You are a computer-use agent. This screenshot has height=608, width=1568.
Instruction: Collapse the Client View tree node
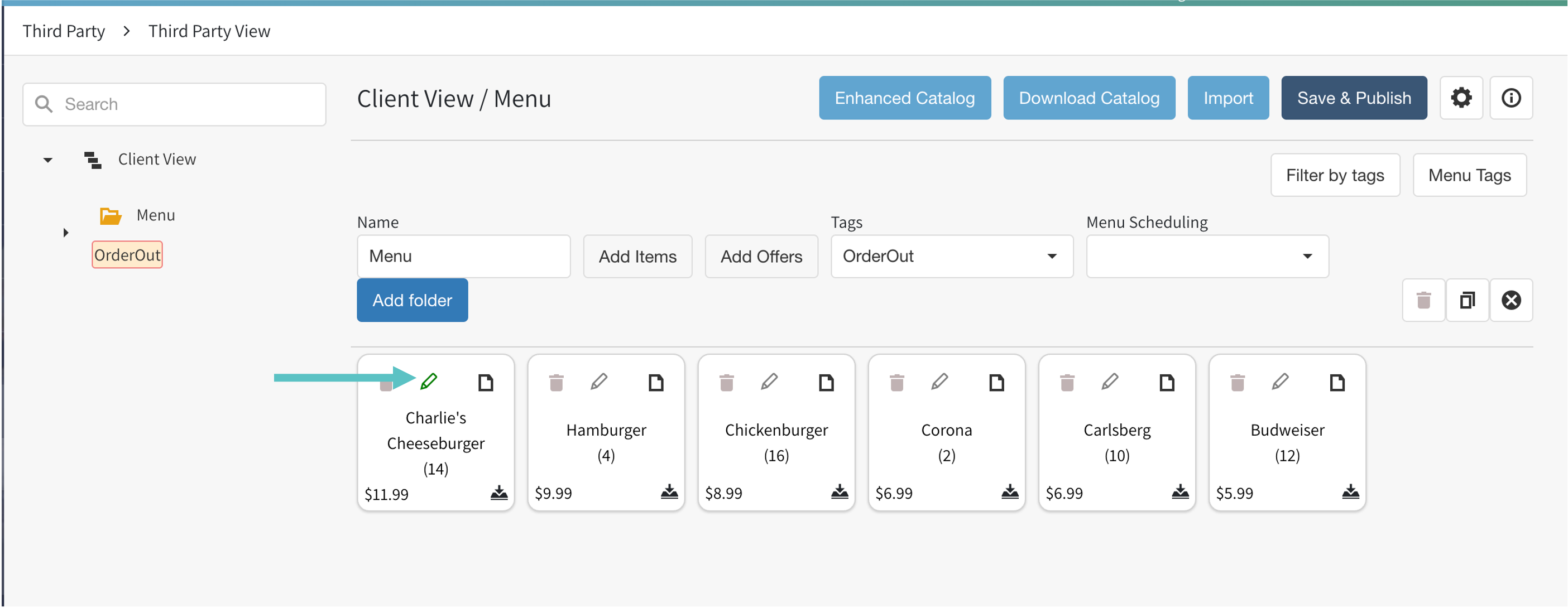(48, 160)
